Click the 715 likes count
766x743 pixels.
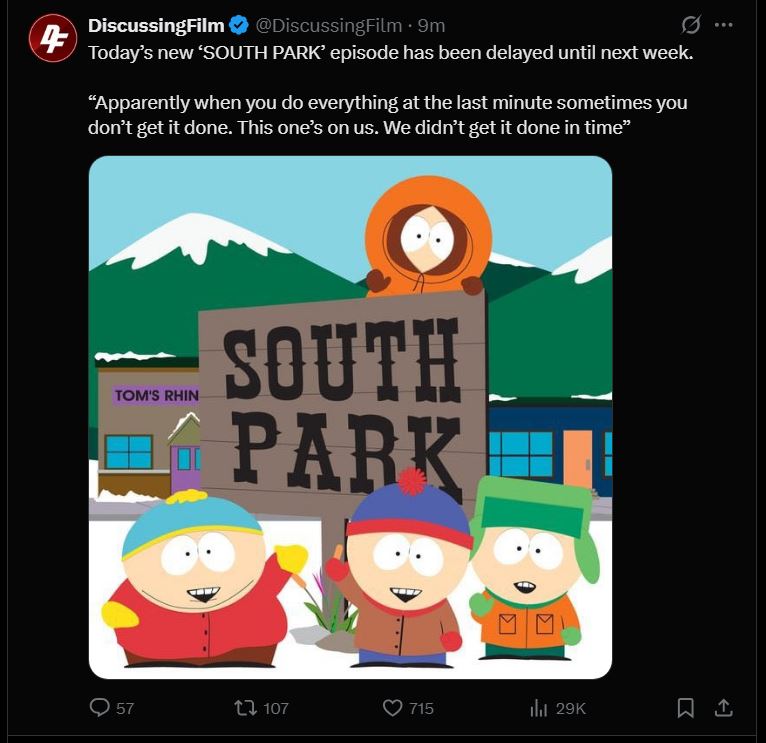tap(421, 708)
